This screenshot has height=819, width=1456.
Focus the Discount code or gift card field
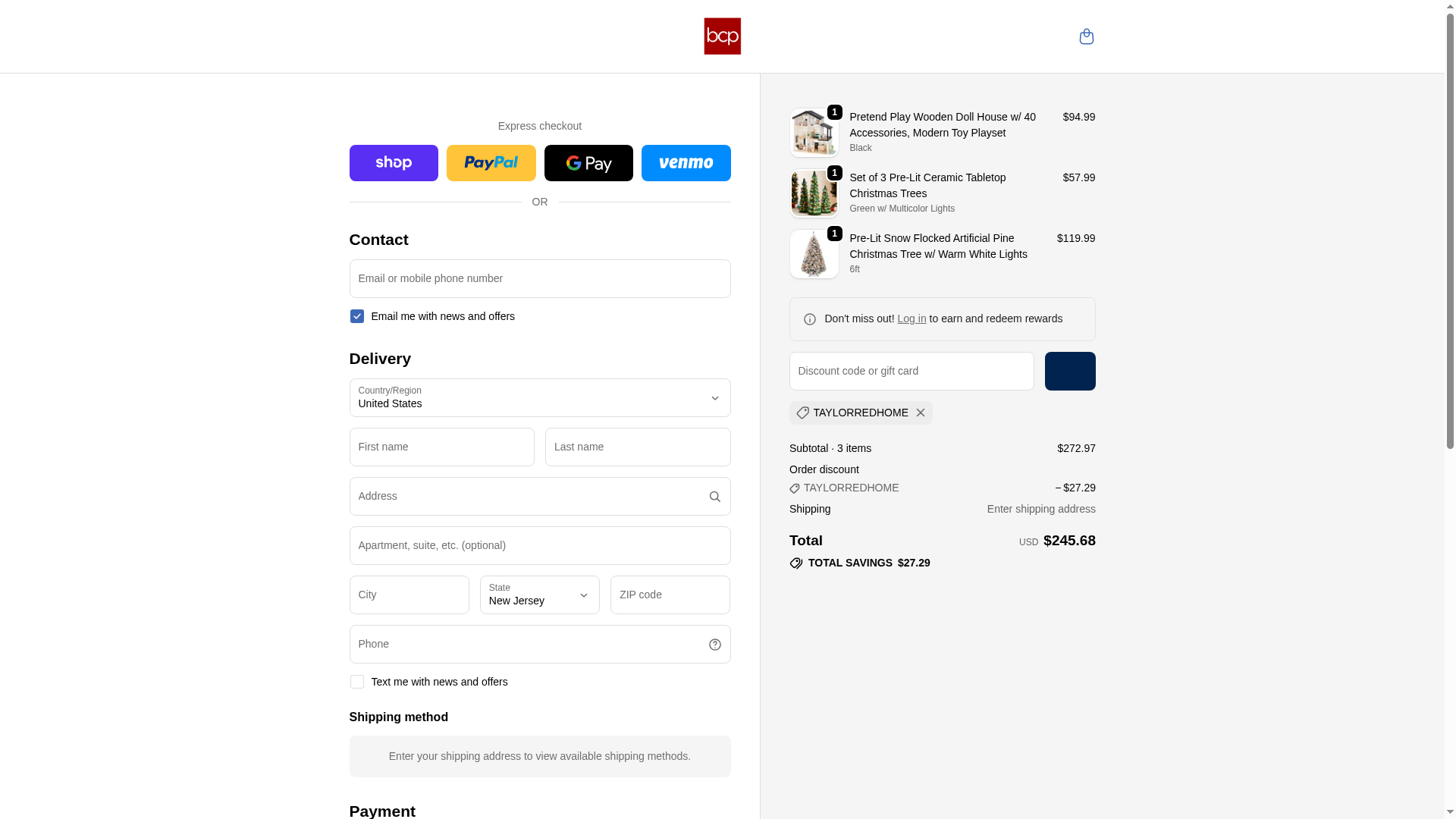(x=911, y=372)
